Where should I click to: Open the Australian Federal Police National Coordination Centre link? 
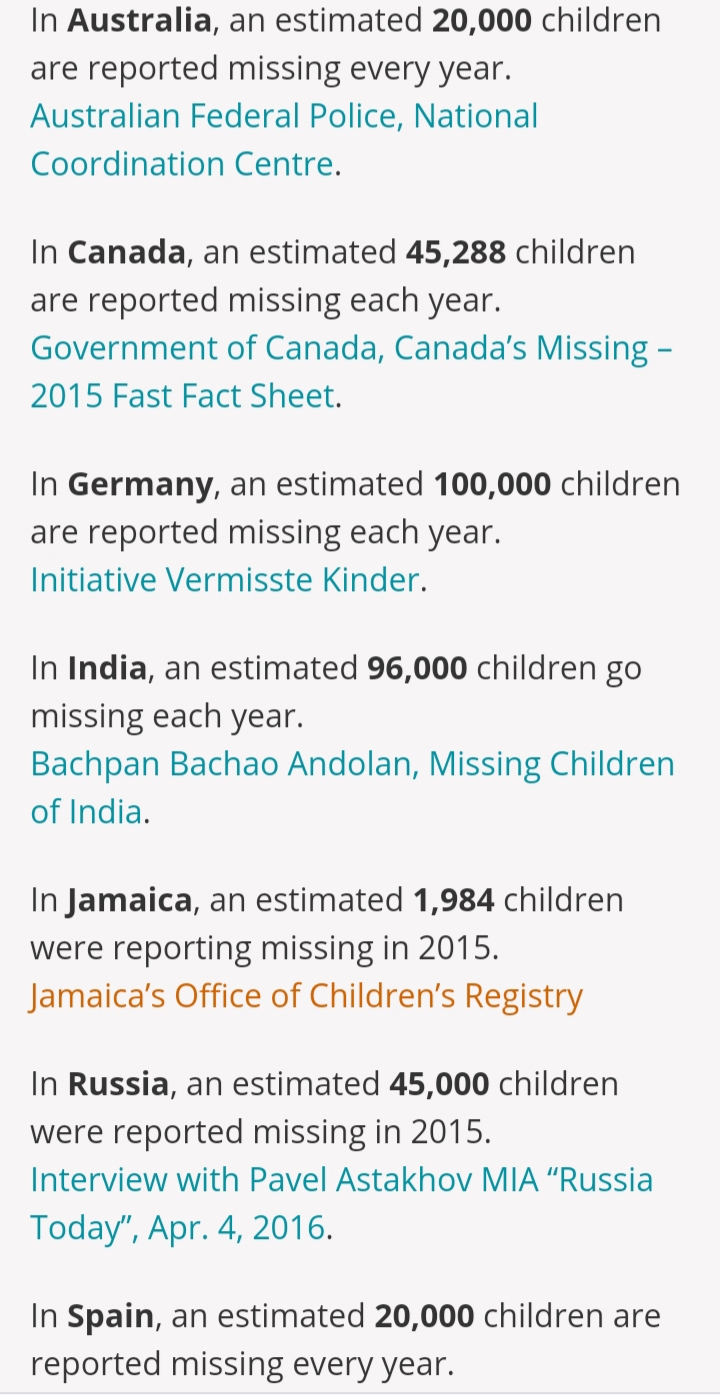click(284, 140)
